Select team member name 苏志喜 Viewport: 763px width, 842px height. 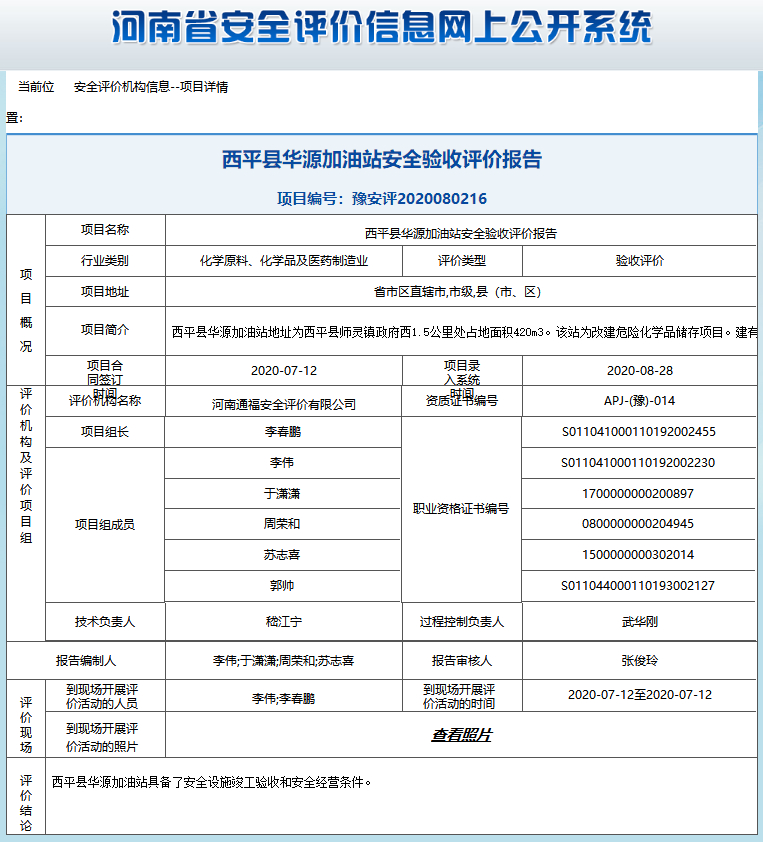(282, 555)
